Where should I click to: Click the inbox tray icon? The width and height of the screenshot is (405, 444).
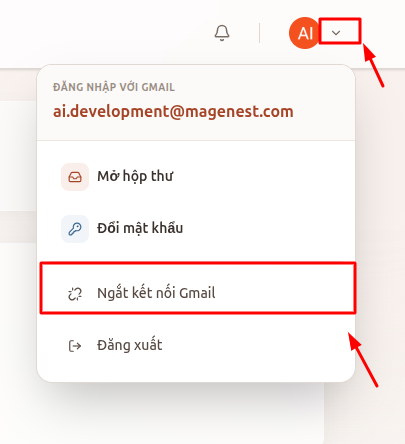[75, 177]
